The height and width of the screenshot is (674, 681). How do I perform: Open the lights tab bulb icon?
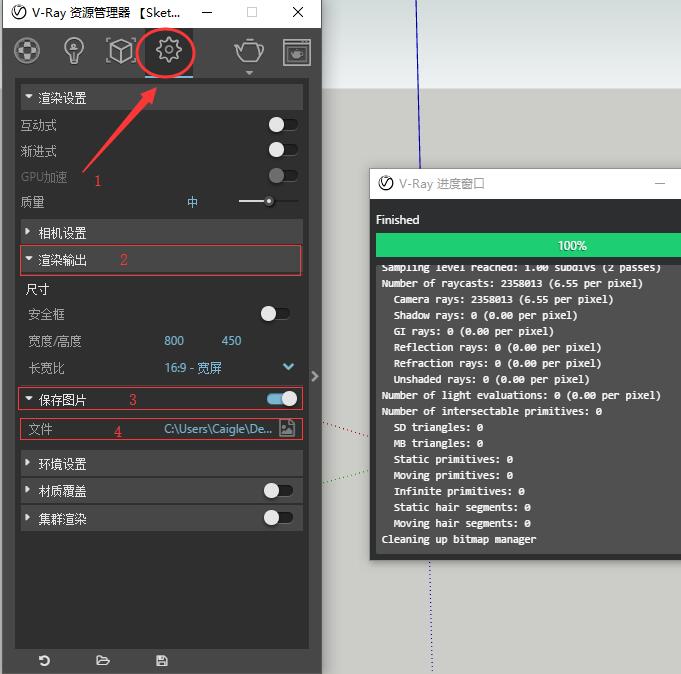pyautogui.click(x=73, y=51)
